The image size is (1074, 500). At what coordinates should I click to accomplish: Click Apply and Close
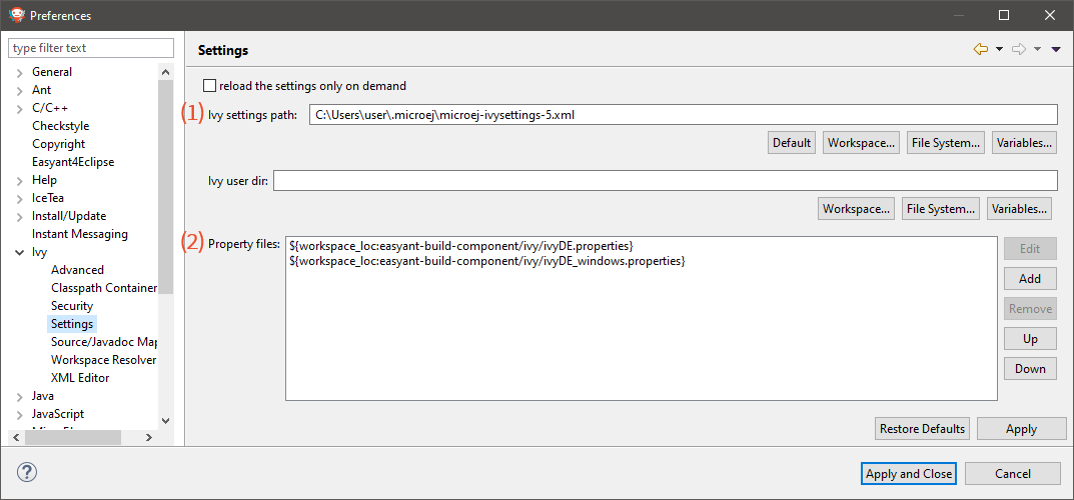point(908,473)
